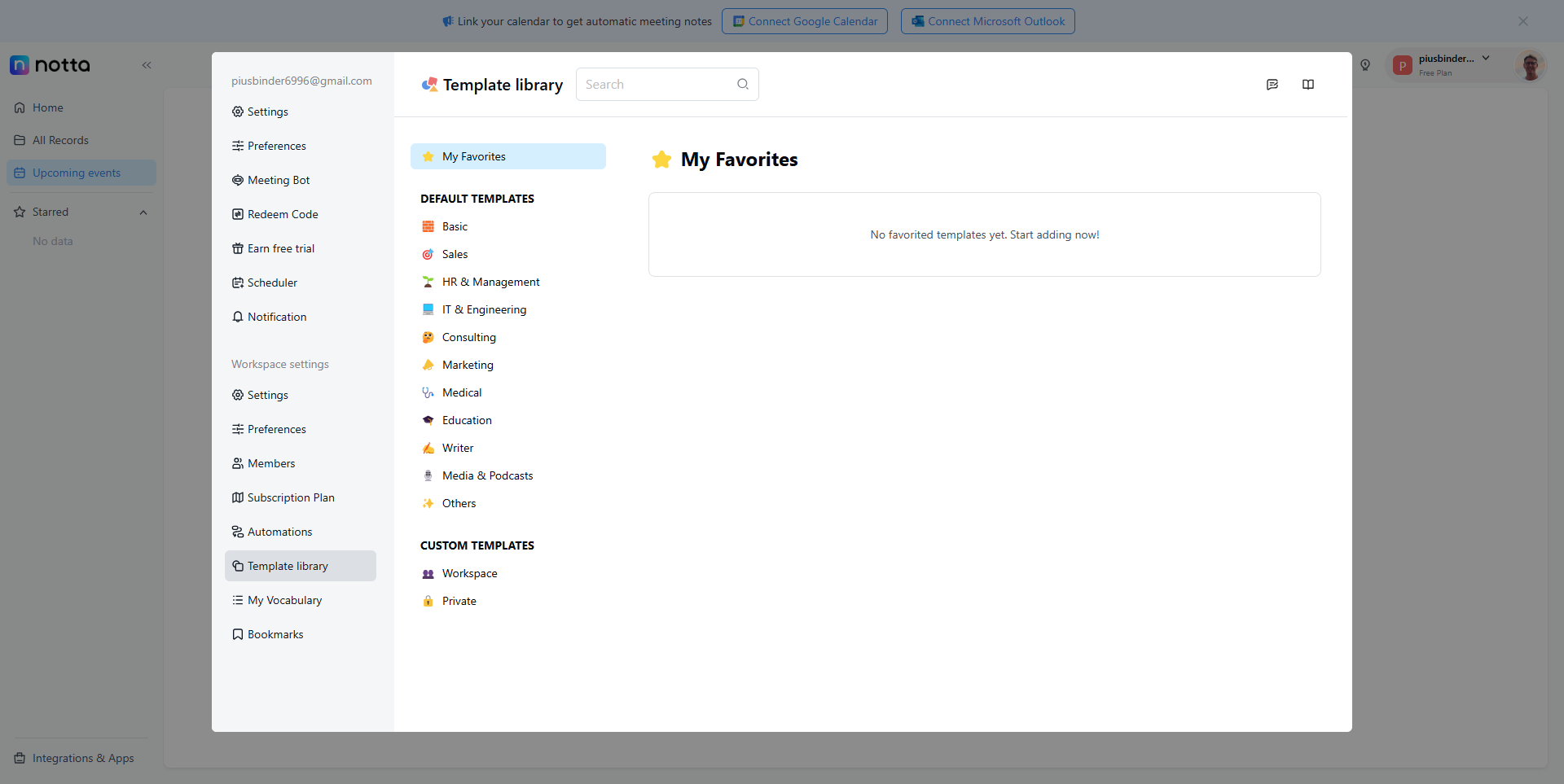Select Private custom templates
Screen dimensions: 1564x784
pos(459,601)
